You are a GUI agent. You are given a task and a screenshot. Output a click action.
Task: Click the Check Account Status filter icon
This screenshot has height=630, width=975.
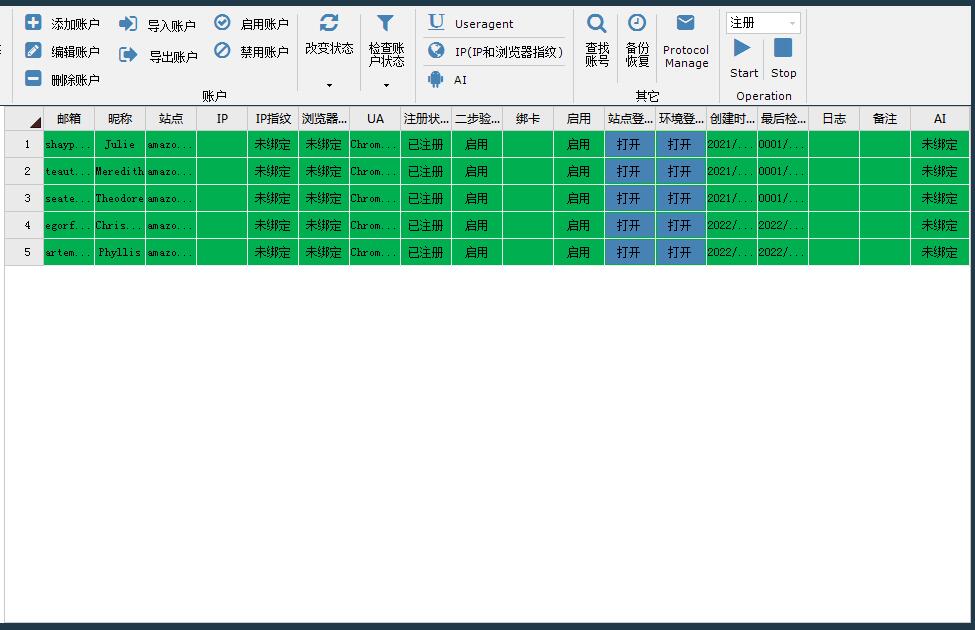(x=386, y=23)
